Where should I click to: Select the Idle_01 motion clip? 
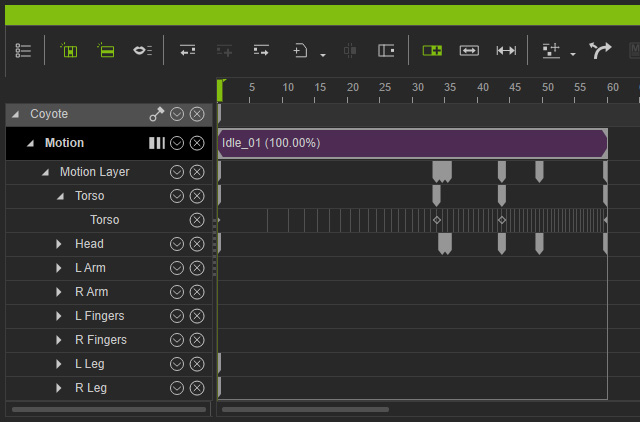coord(413,143)
